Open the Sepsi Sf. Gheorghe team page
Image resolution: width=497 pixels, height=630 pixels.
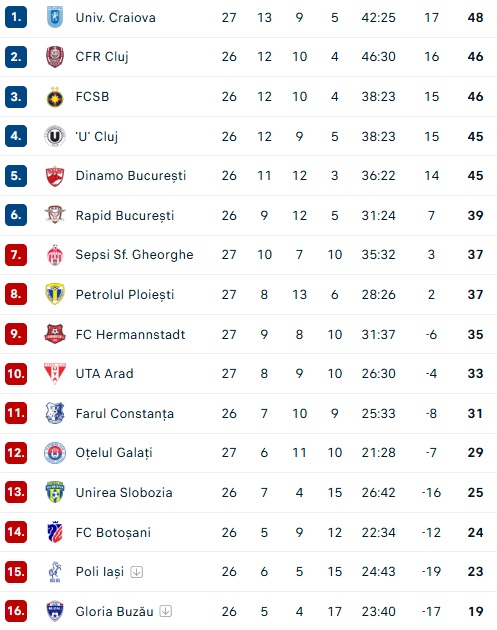134,255
